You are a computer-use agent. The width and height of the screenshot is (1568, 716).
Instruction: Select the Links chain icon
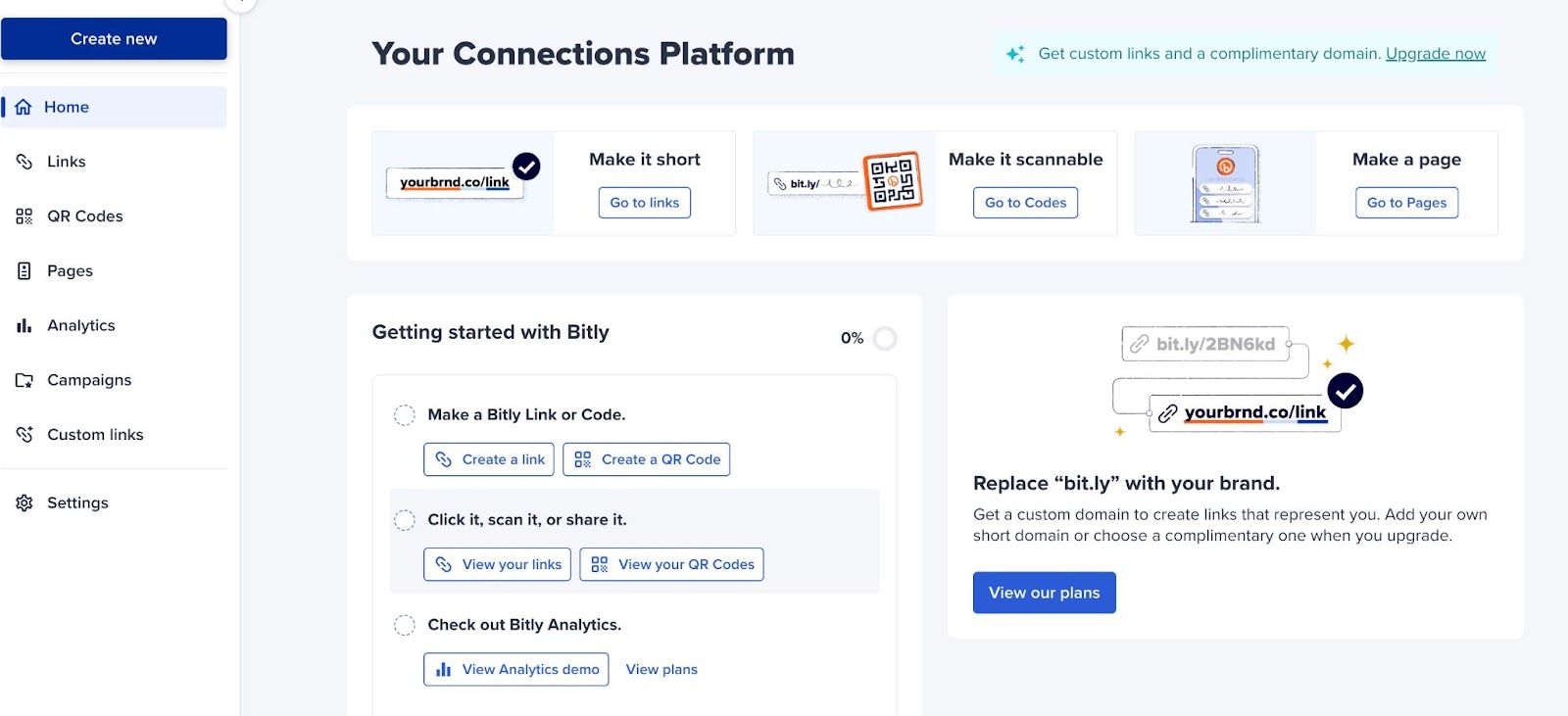tap(24, 162)
